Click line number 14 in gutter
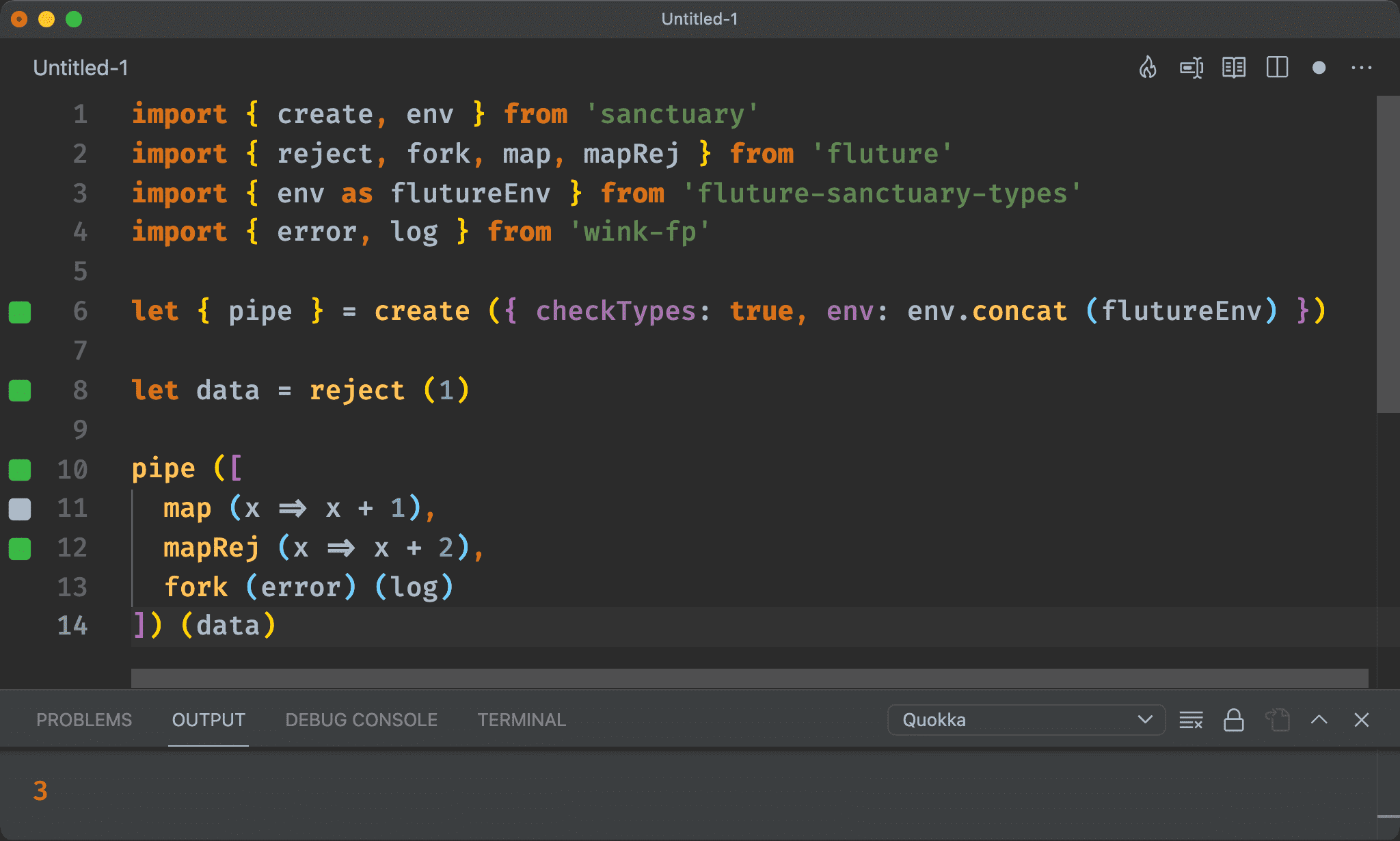Viewport: 1400px width, 841px height. point(72,626)
